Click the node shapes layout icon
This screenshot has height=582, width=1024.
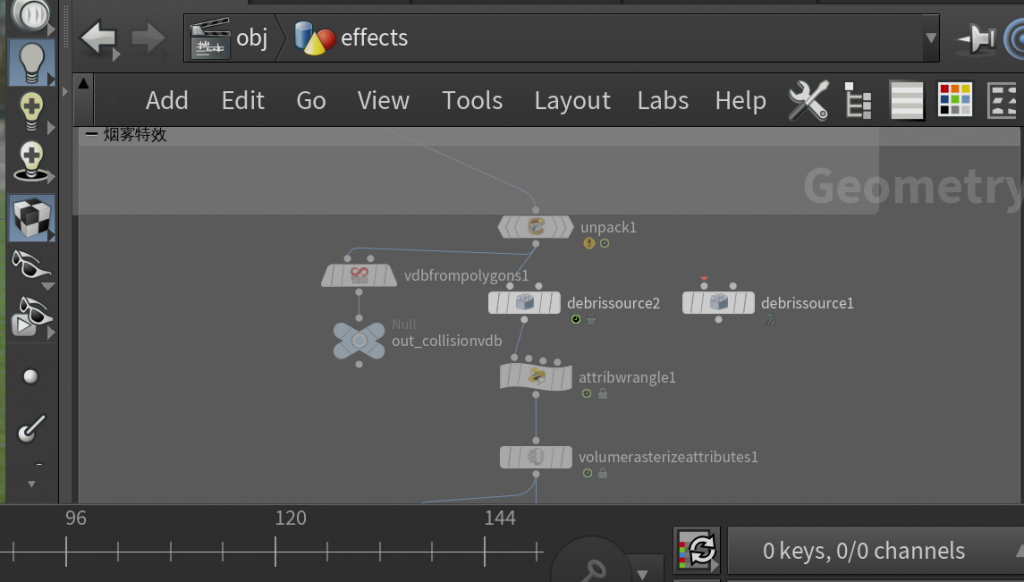coord(1002,100)
